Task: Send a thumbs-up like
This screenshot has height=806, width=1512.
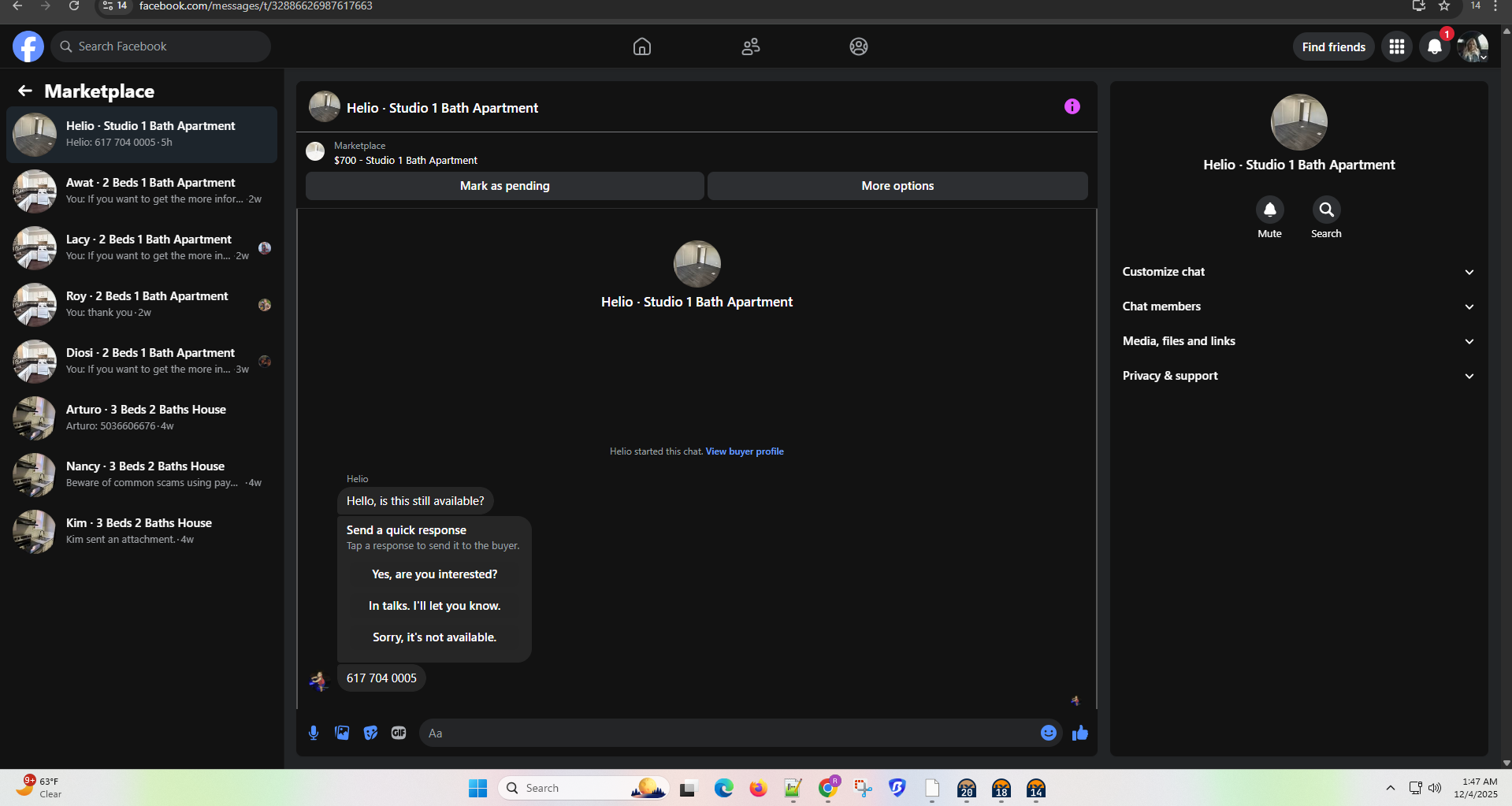Action: pyautogui.click(x=1079, y=733)
